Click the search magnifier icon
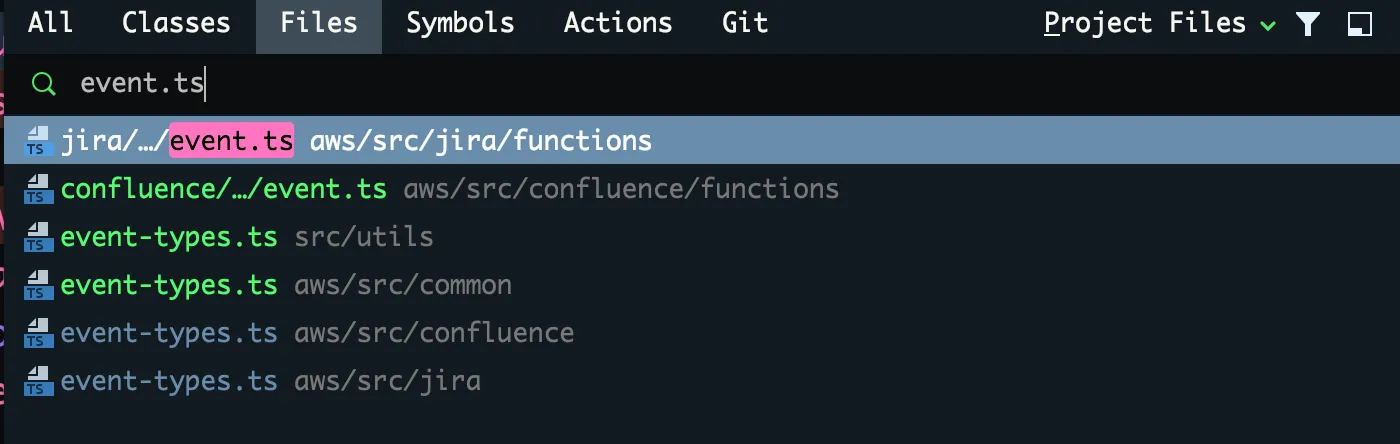The width and height of the screenshot is (1400, 444). pos(43,84)
